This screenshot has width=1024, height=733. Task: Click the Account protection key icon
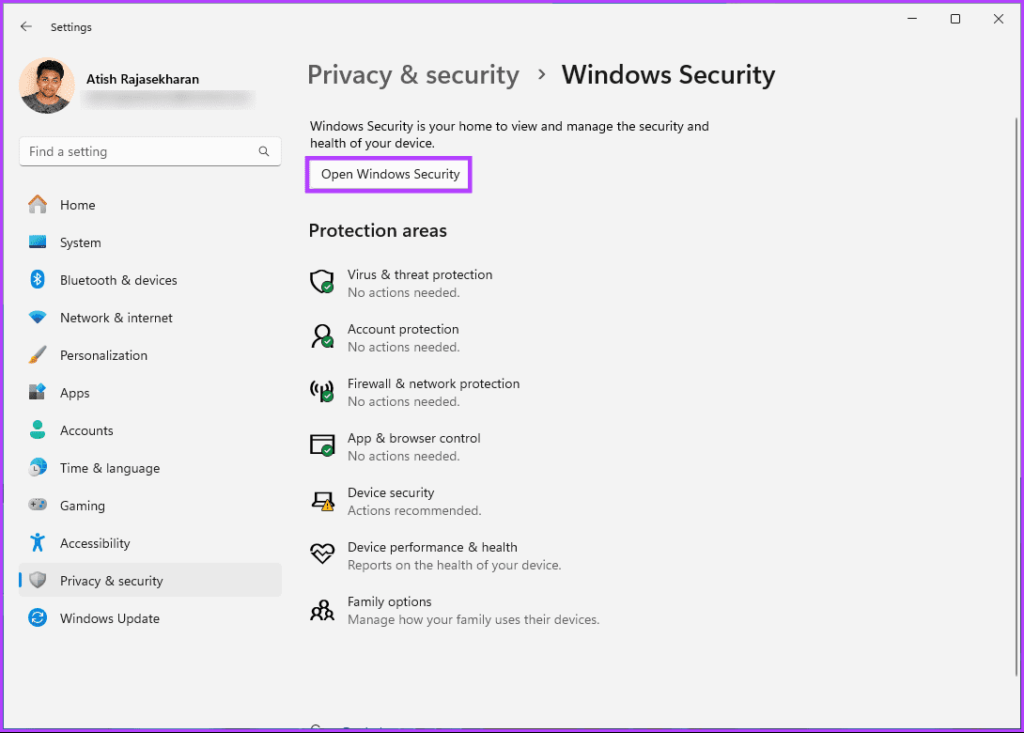click(322, 337)
